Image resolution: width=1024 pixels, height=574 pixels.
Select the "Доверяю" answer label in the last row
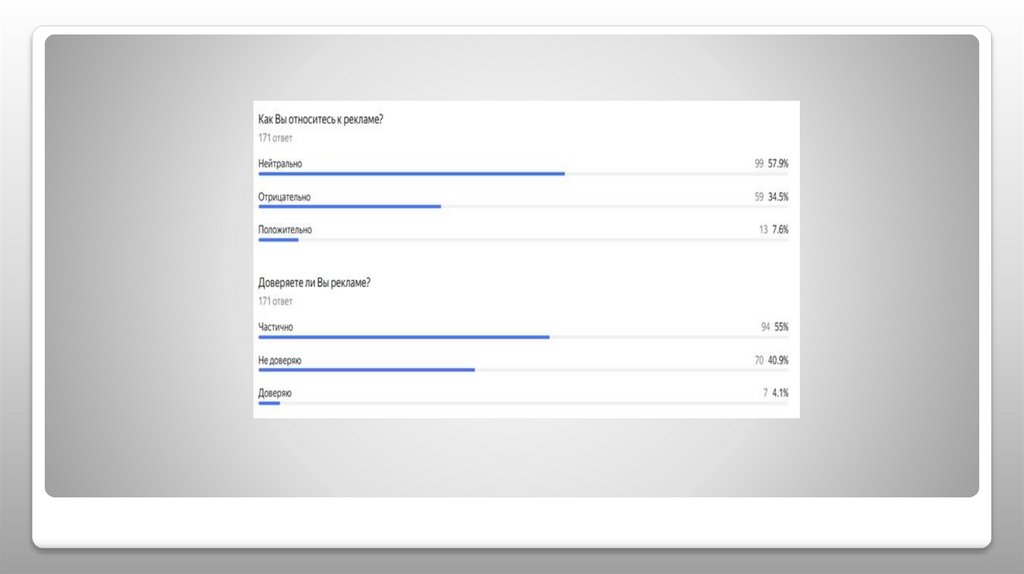(275, 393)
